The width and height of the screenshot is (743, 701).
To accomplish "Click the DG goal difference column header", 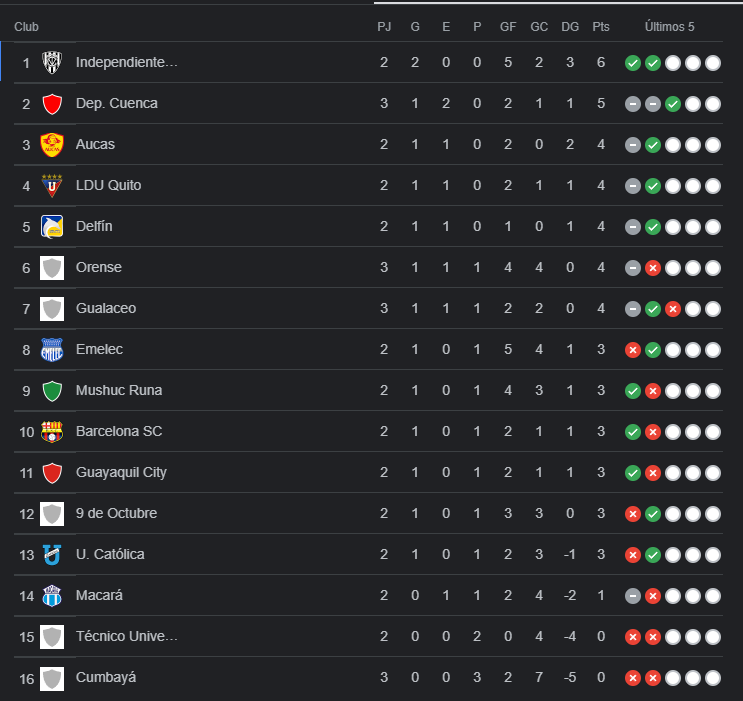I will (570, 26).
